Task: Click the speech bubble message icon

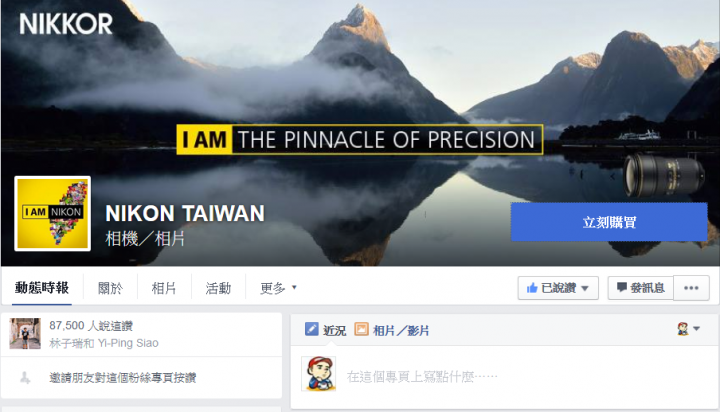Action: tap(622, 288)
